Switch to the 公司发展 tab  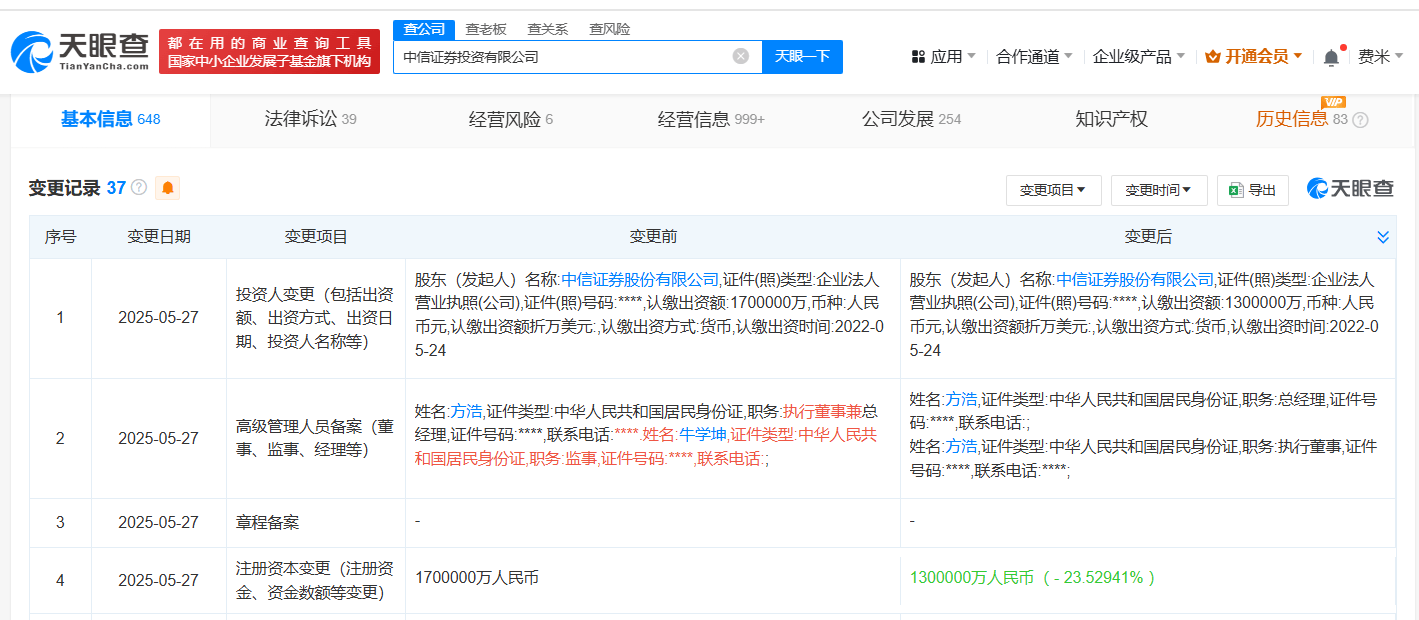[911, 120]
